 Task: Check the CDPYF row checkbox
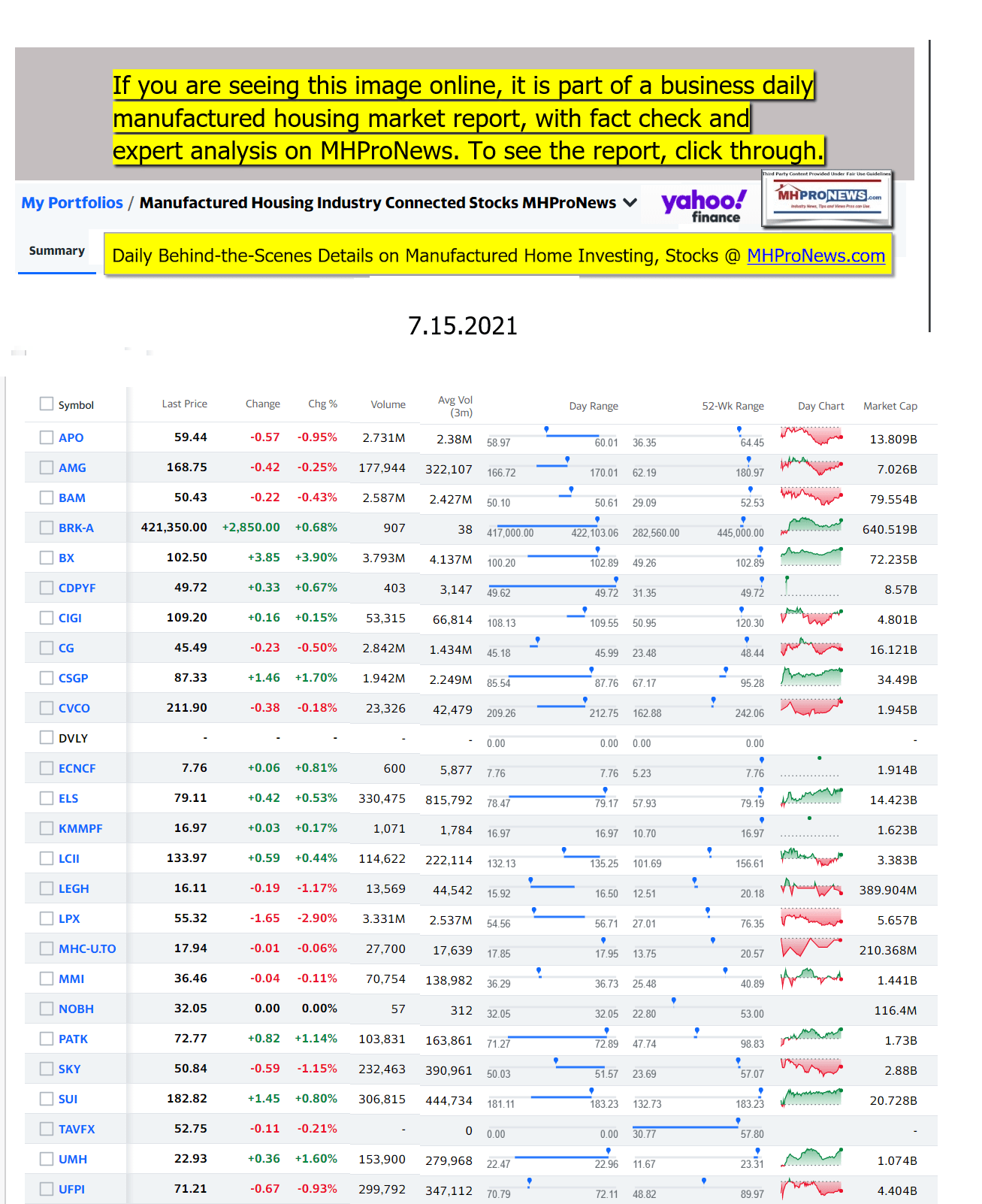(47, 588)
